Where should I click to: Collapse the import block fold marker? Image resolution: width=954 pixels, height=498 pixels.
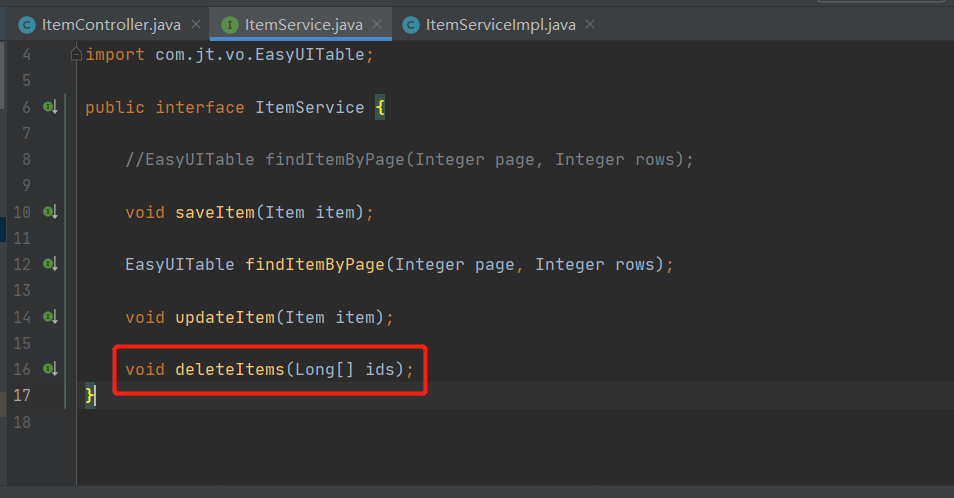pyautogui.click(x=76, y=54)
